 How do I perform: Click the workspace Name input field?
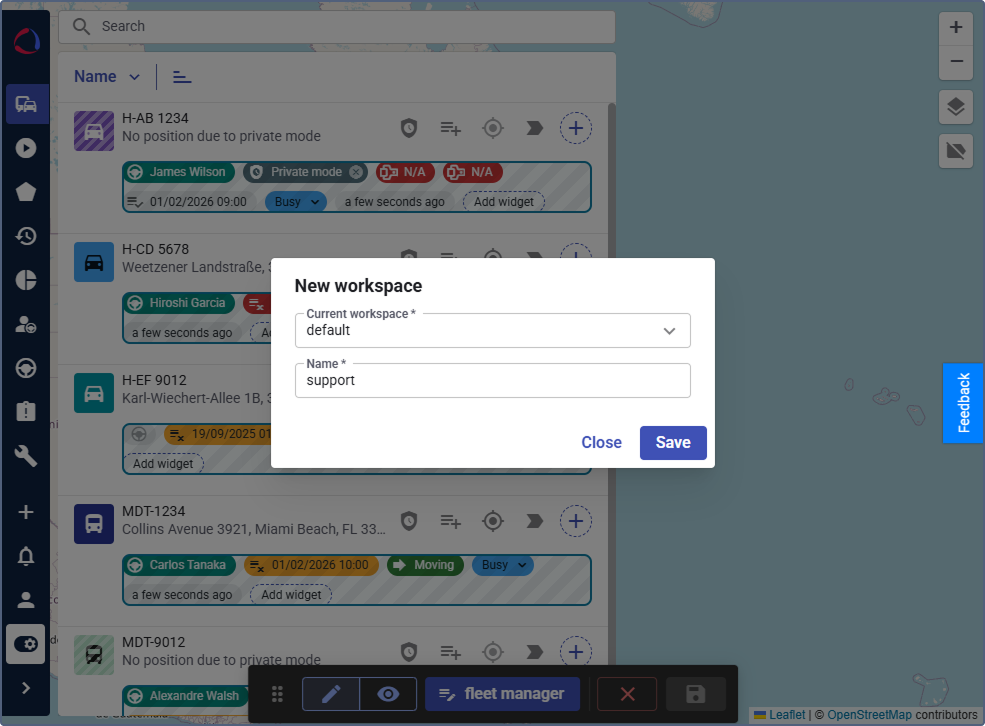pyautogui.click(x=492, y=381)
